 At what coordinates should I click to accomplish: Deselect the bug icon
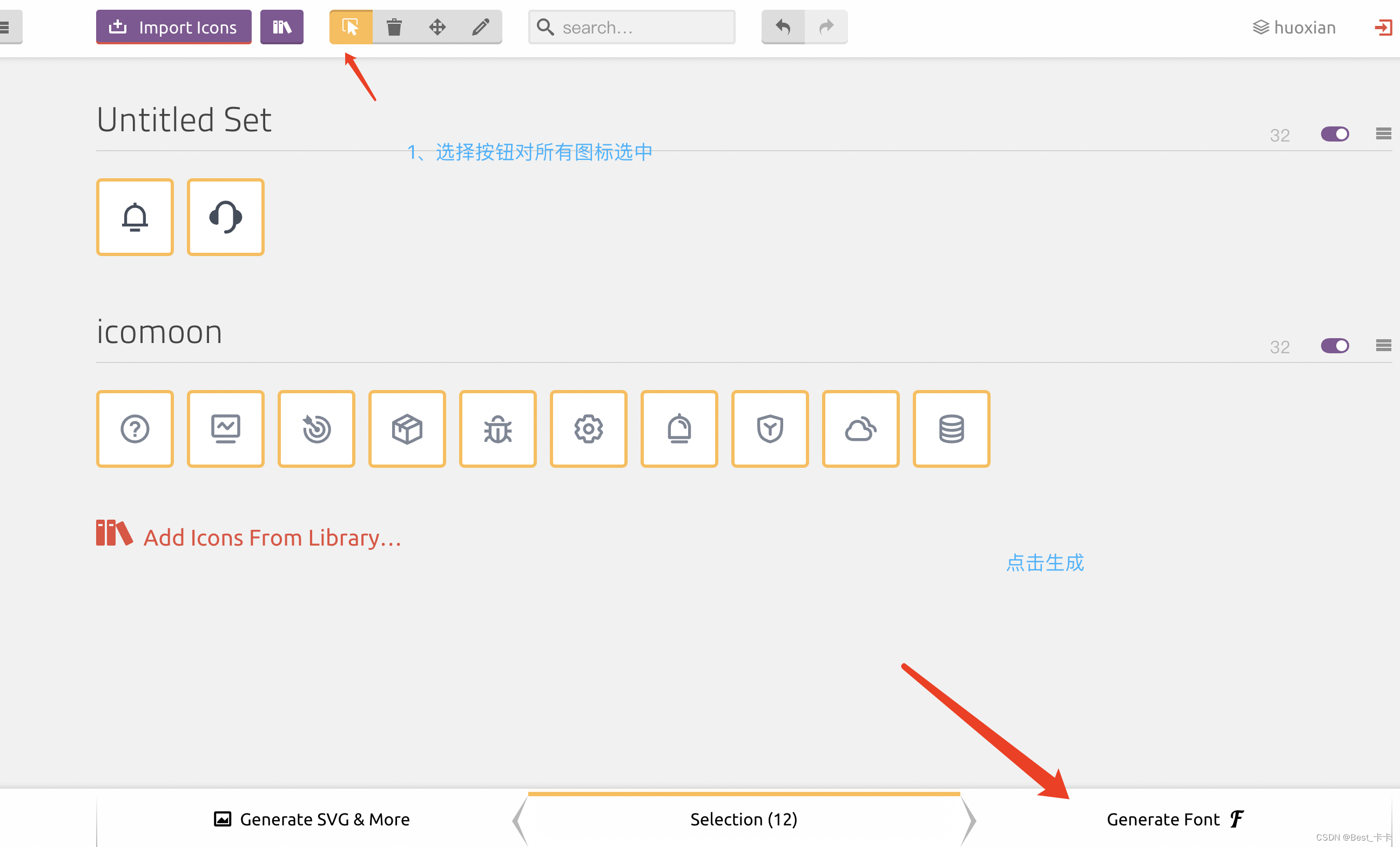(498, 429)
